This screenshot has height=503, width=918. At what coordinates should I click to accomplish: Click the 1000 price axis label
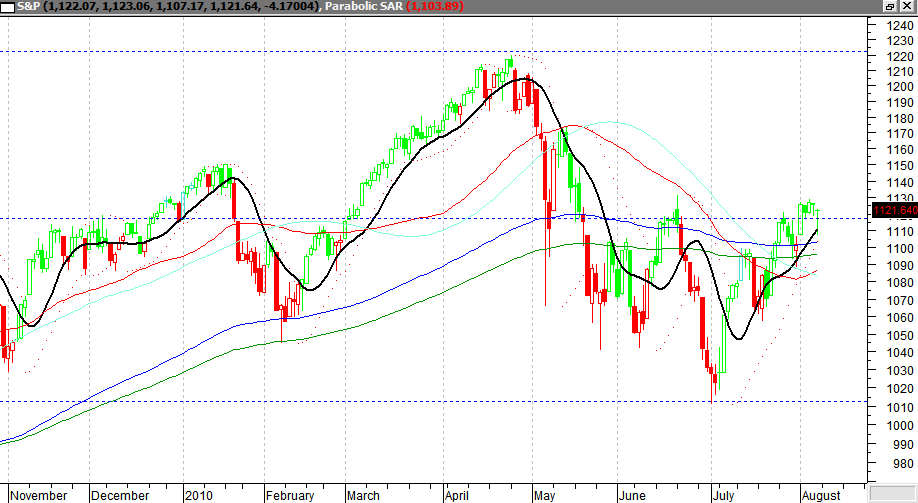[900, 426]
